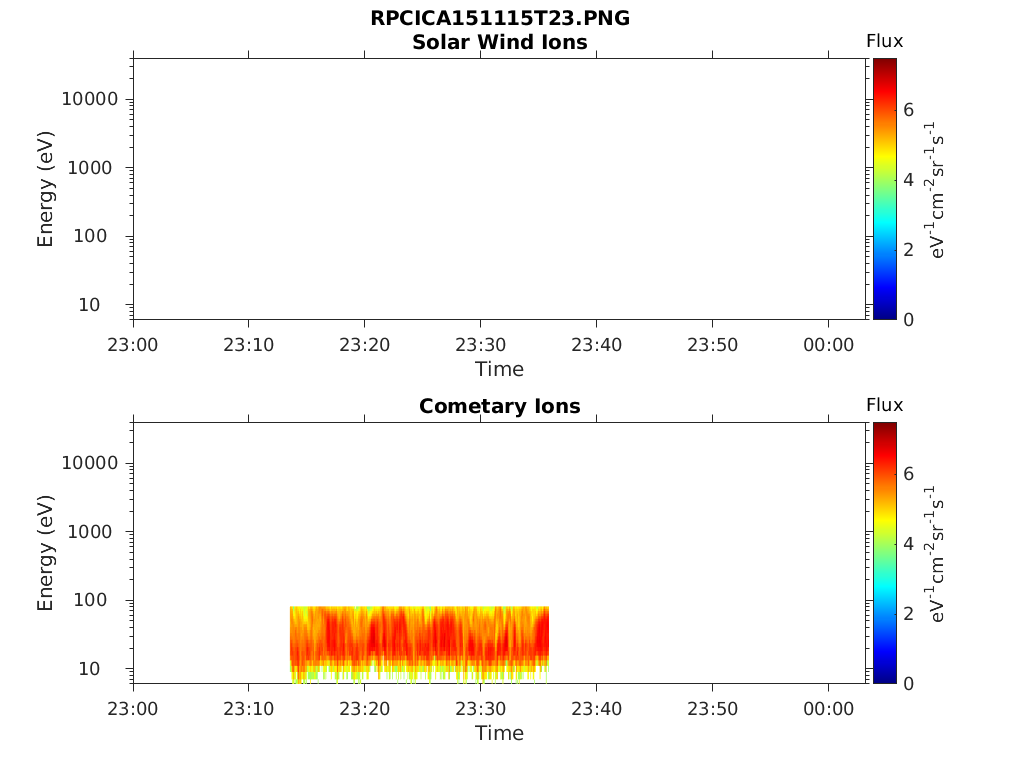Select the Cometary Ions plot title
The height and width of the screenshot is (768, 1024).
[x=500, y=406]
